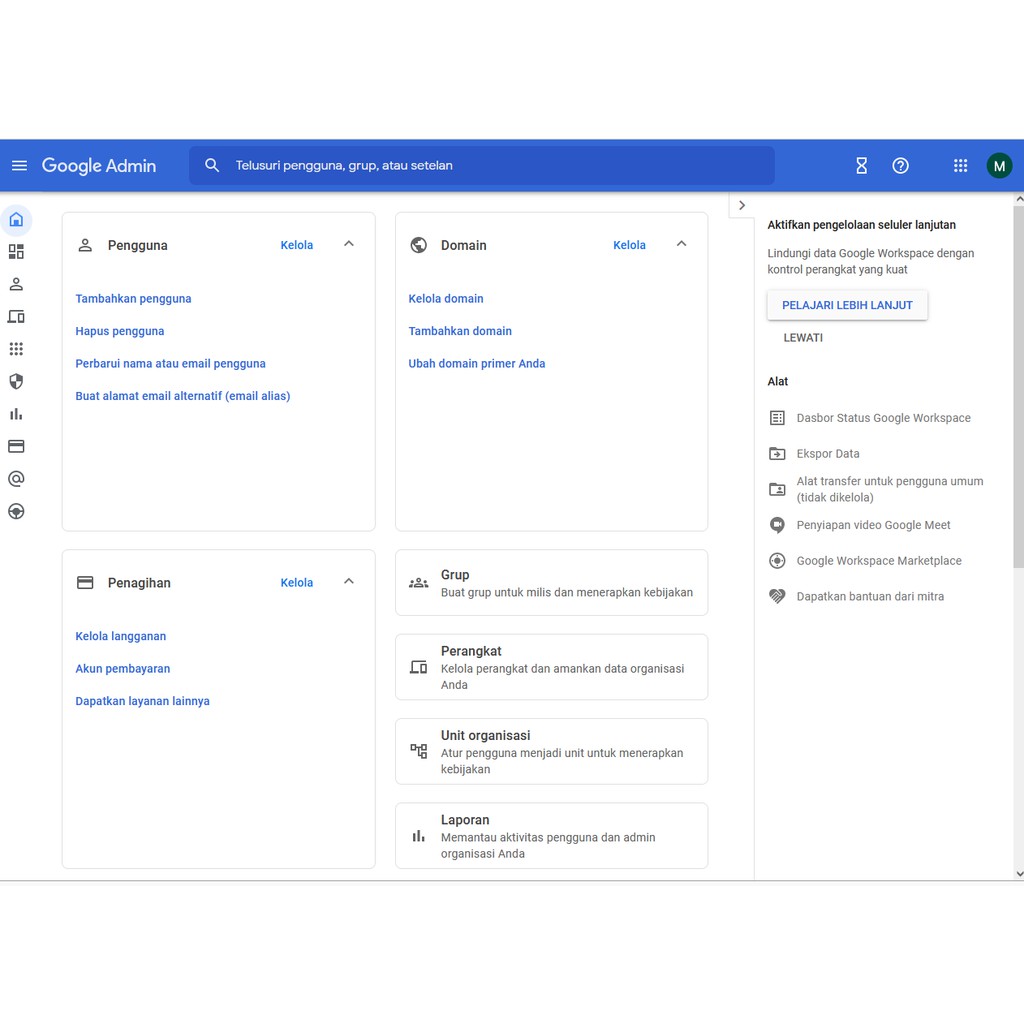Image resolution: width=1024 pixels, height=1024 pixels.
Task: Click PELAJARI LEBIH LANJUT button
Action: [847, 306]
